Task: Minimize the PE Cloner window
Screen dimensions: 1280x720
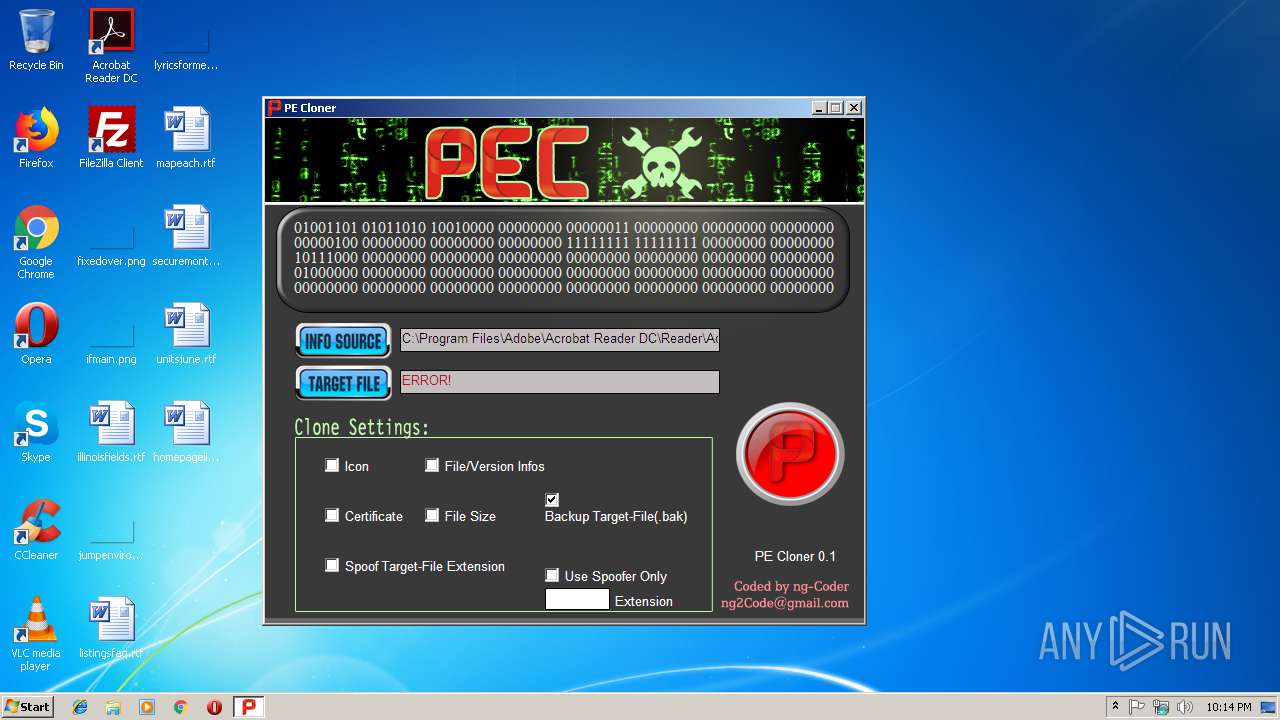Action: 819,107
